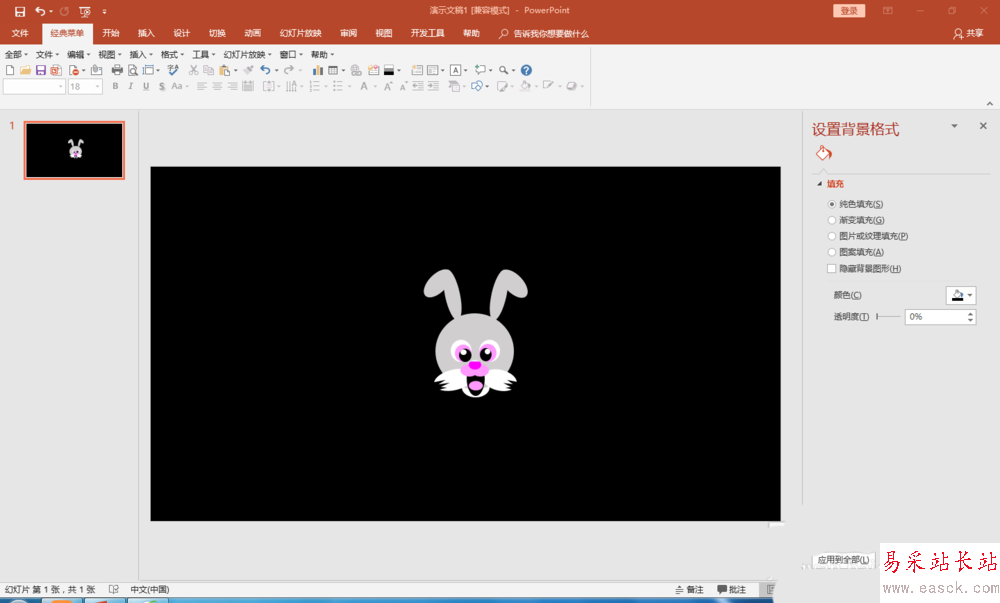Click the fill paint bucket icon in panel

coord(823,153)
